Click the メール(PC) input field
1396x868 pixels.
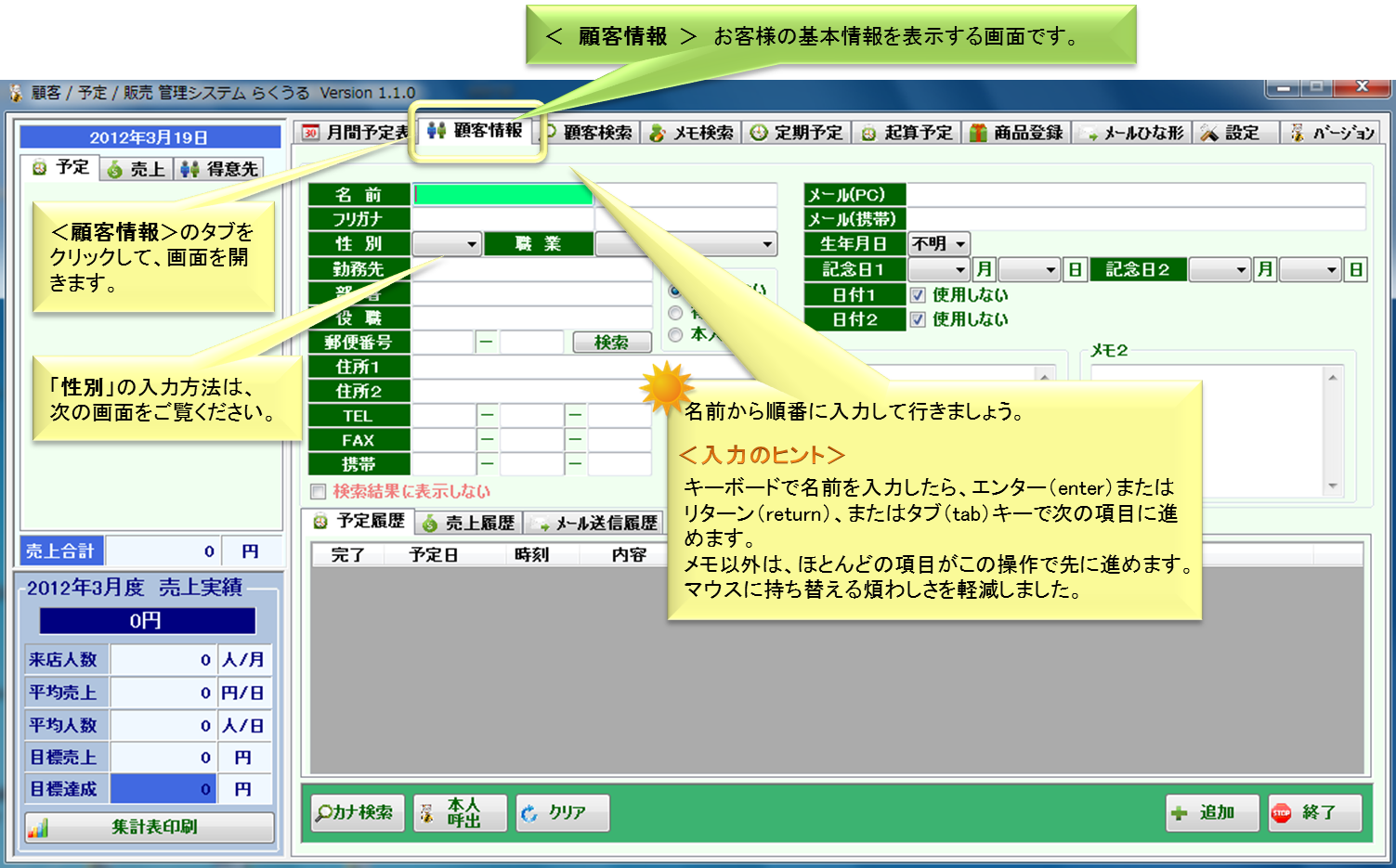[1136, 195]
